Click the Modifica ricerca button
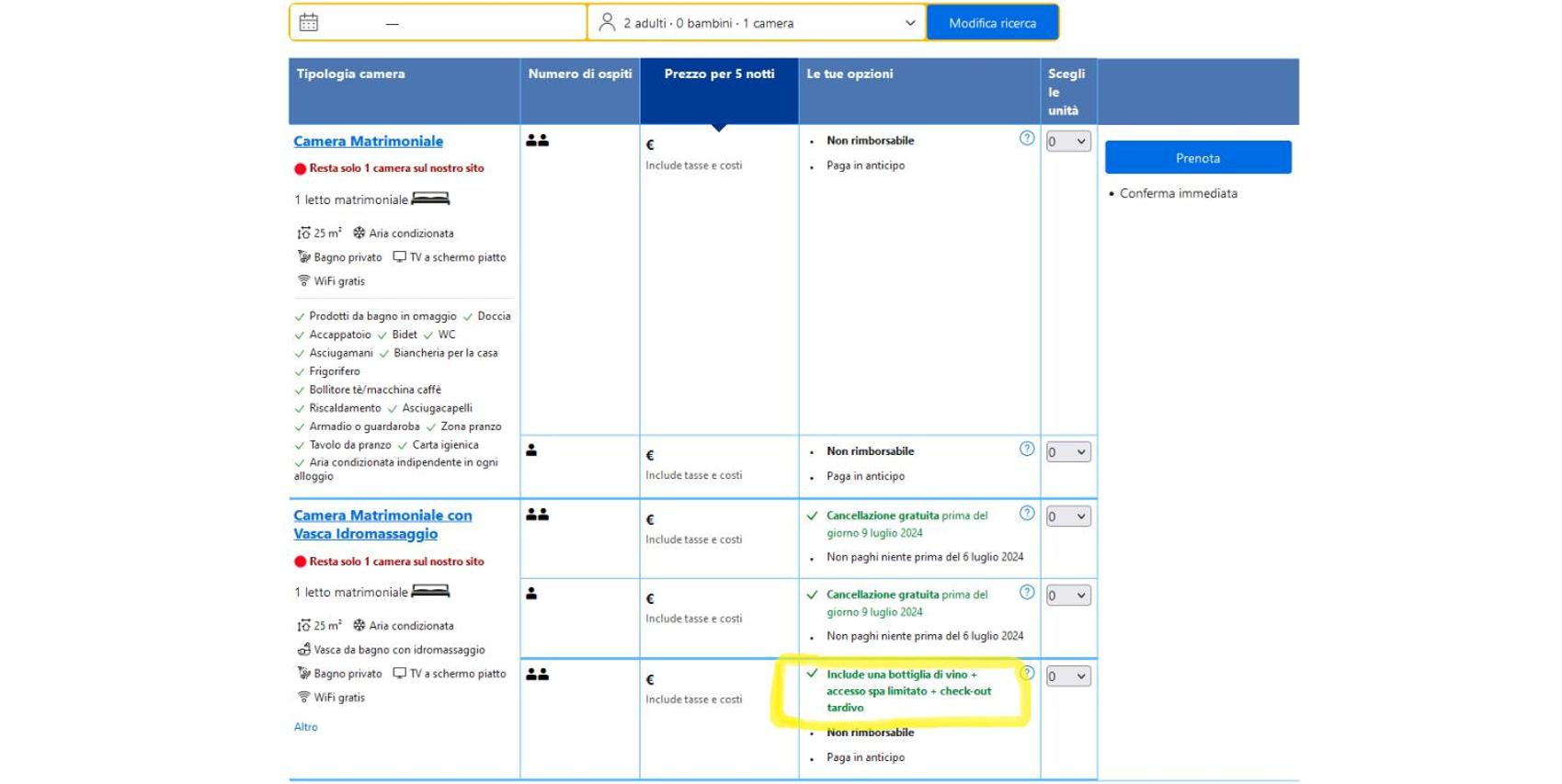 coord(992,23)
